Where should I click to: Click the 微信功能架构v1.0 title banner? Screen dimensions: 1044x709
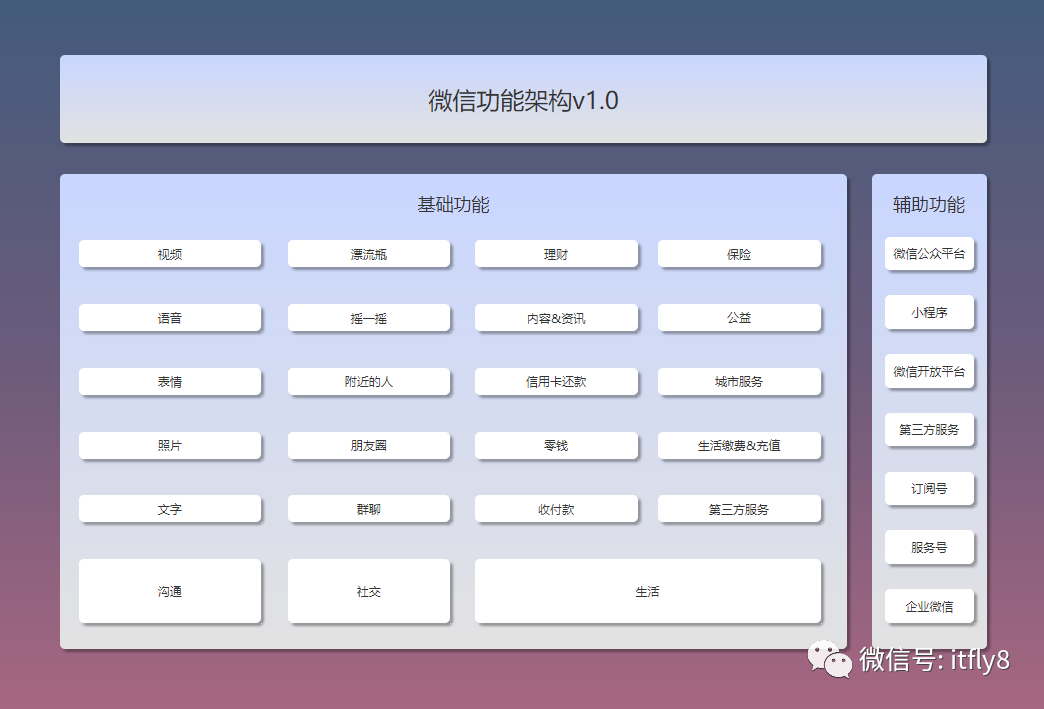point(523,99)
